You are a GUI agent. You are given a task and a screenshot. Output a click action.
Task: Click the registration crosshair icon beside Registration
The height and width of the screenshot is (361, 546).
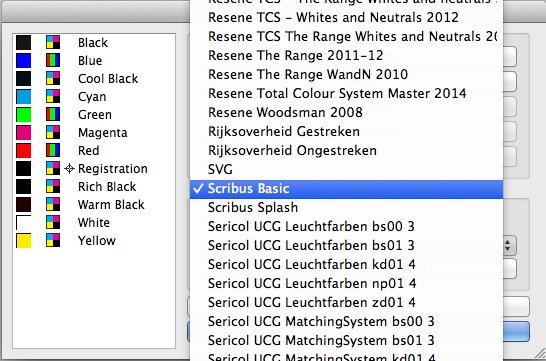click(69, 168)
